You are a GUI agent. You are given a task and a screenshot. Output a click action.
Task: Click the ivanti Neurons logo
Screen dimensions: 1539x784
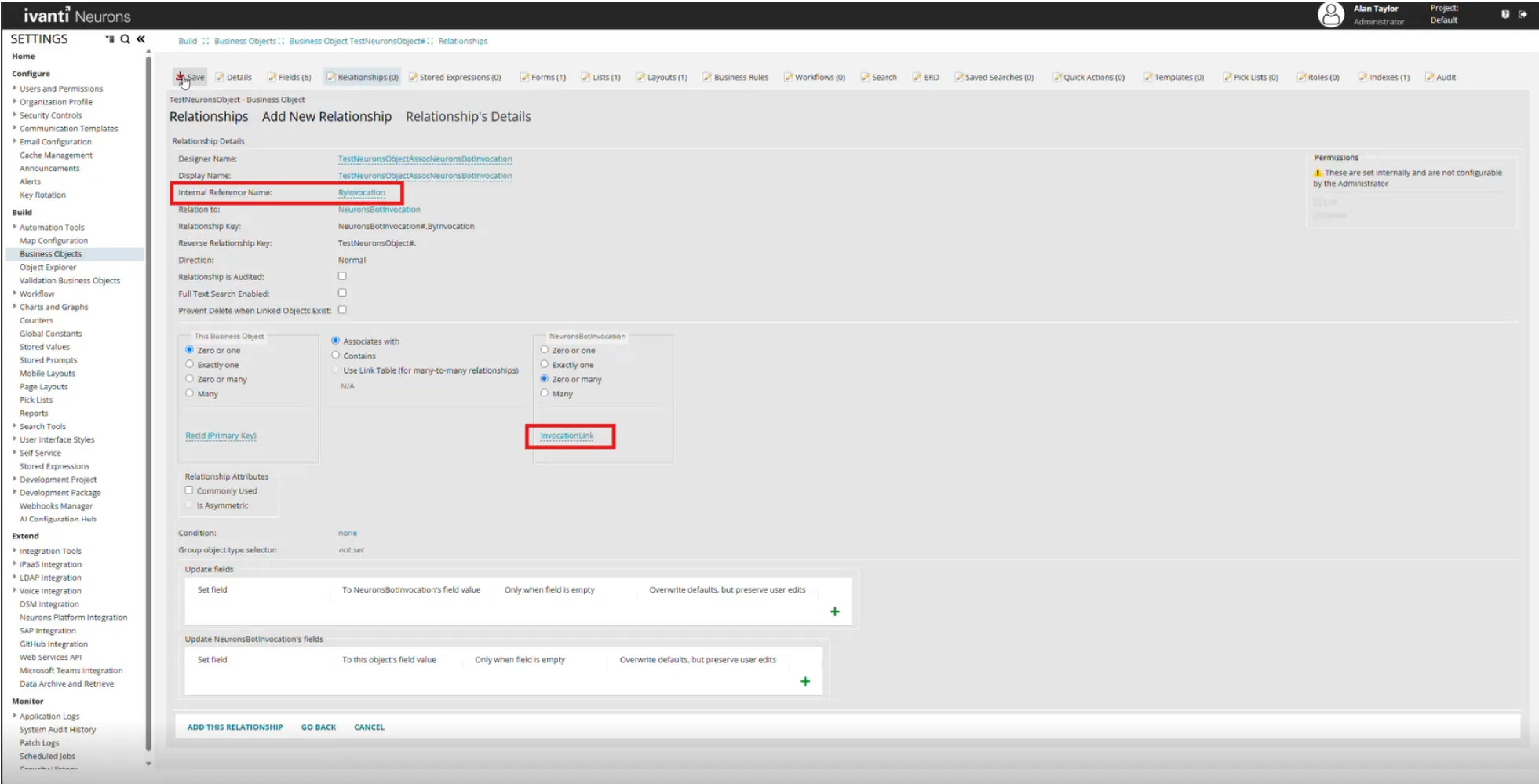(x=77, y=16)
